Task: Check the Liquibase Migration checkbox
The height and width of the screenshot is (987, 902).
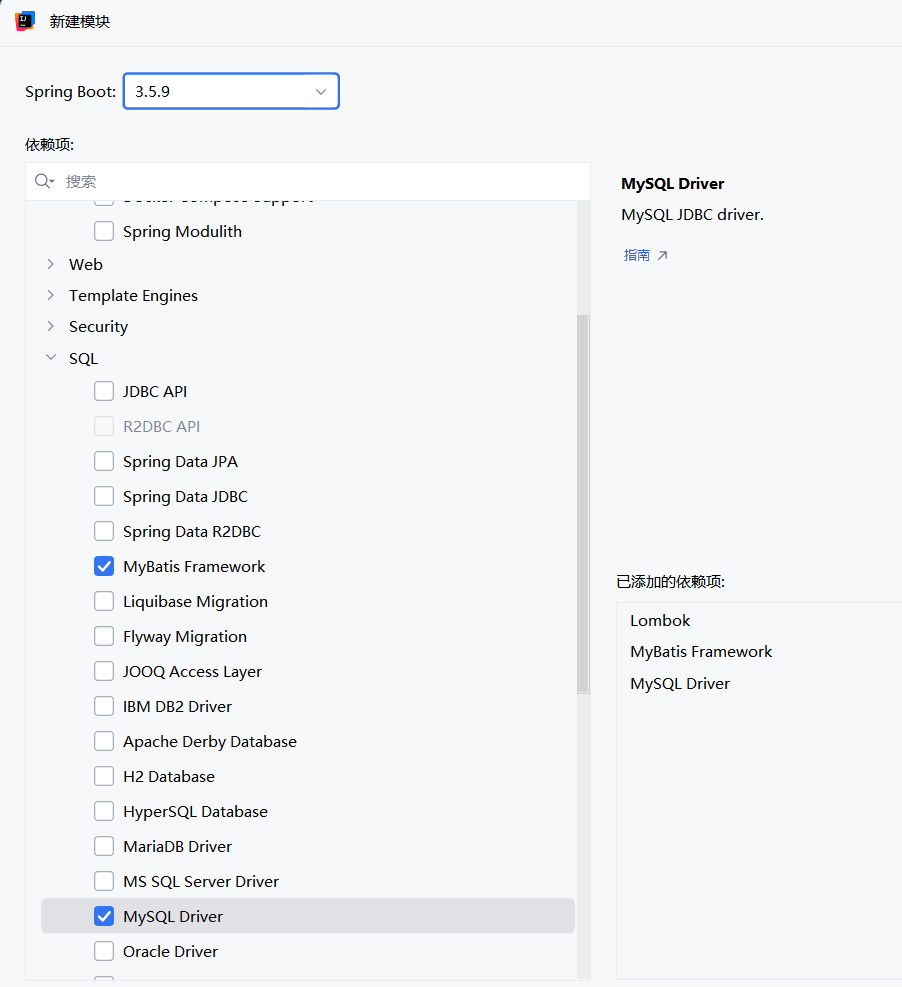Action: [104, 601]
